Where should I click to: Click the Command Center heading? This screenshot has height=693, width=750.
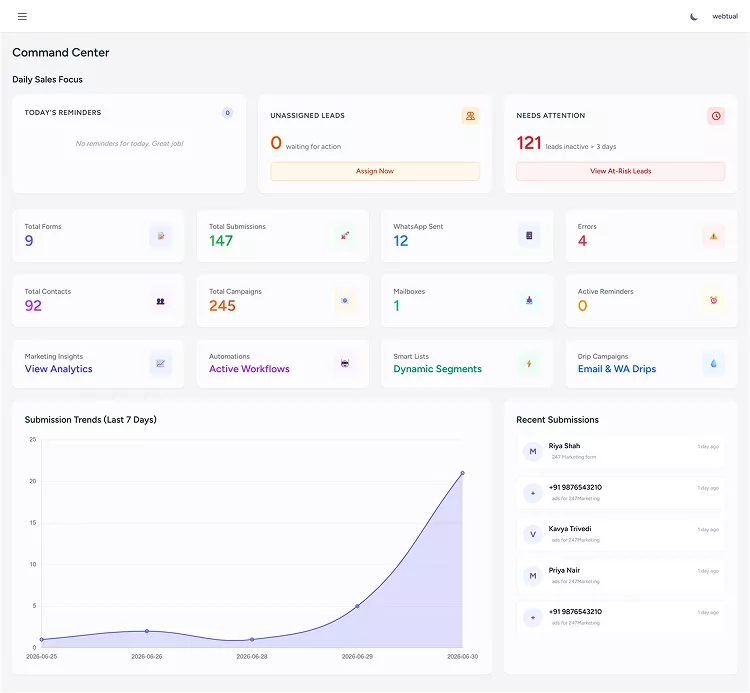tap(61, 53)
